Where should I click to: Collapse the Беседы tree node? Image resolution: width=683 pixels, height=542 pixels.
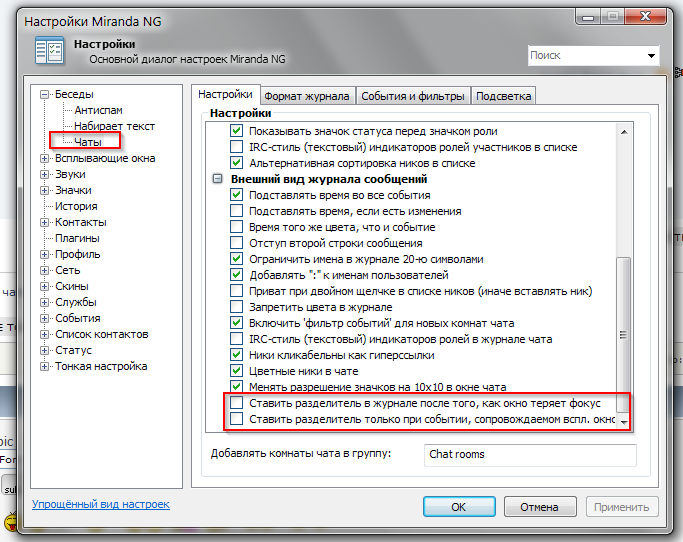coord(44,95)
